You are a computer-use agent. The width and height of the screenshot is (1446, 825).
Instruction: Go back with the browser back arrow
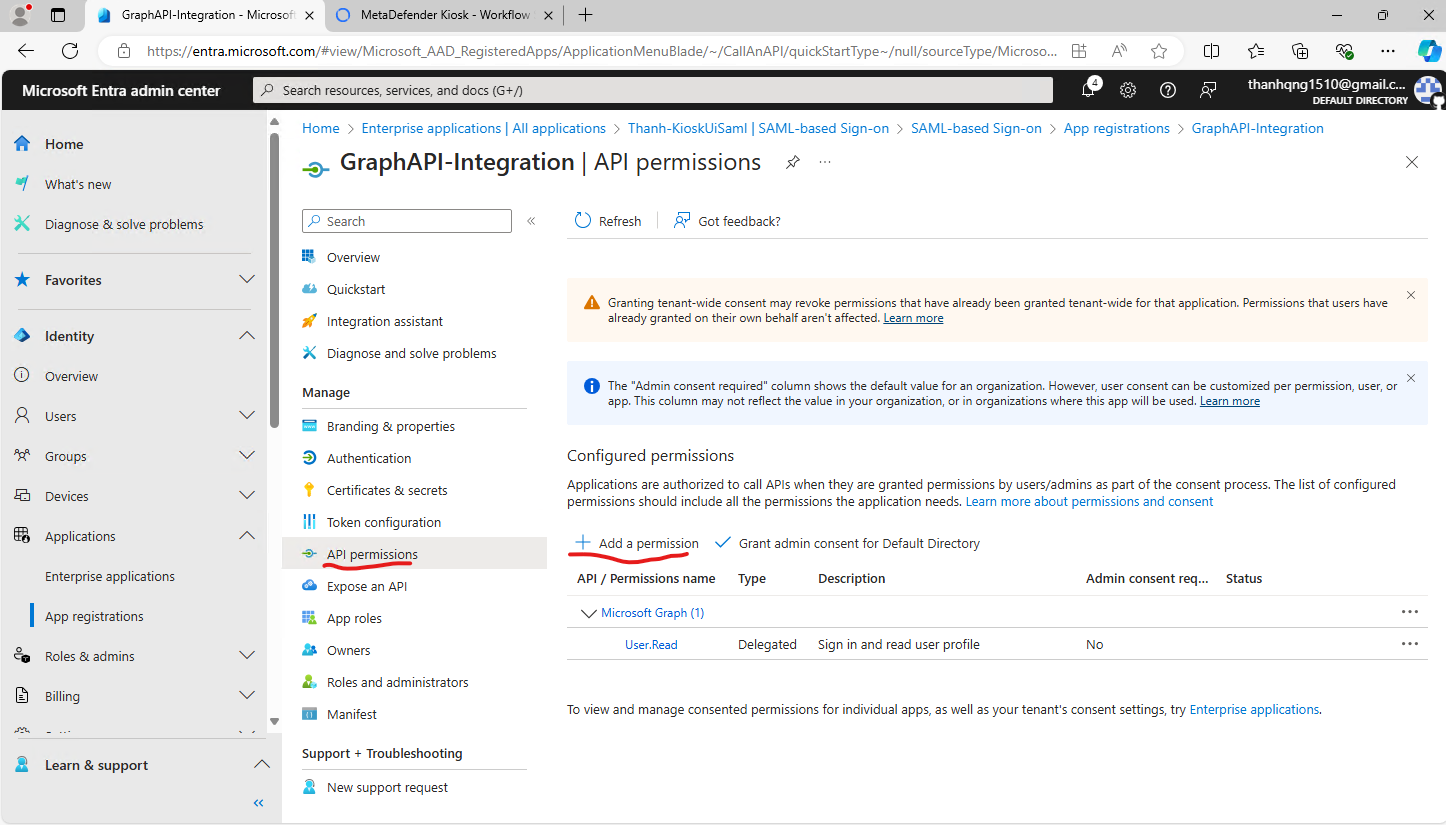click(26, 51)
